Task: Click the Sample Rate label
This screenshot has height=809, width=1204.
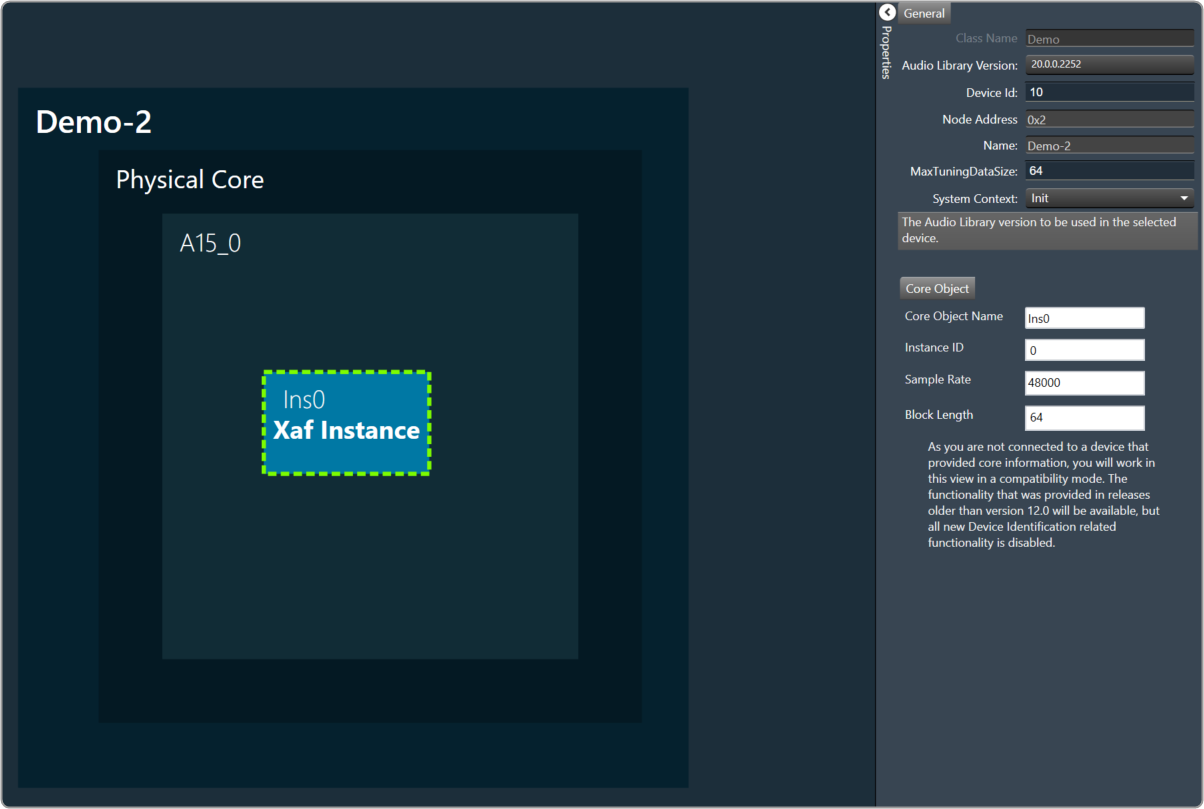Action: (938, 380)
